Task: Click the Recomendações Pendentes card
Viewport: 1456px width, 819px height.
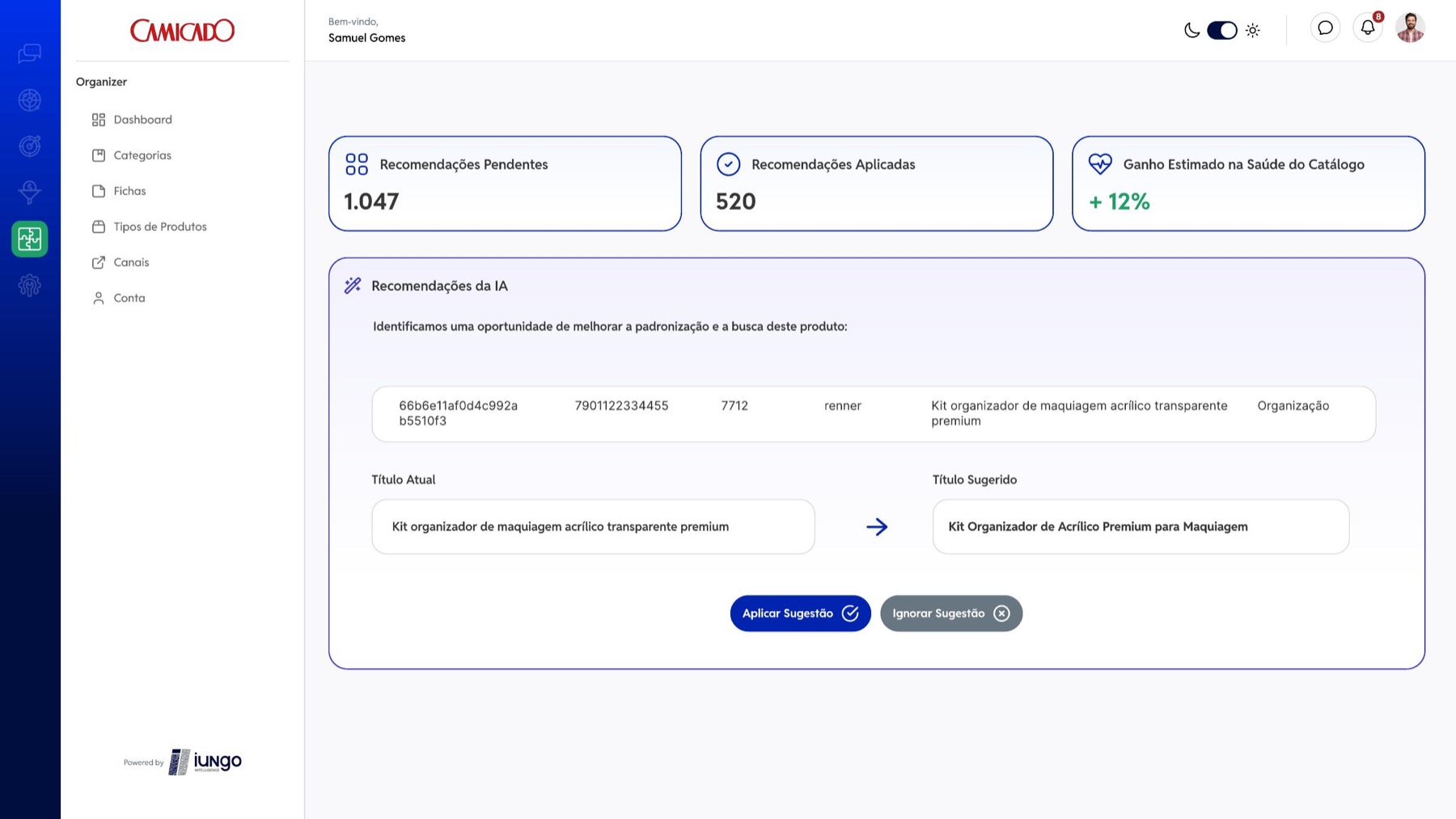Action: coord(505,184)
